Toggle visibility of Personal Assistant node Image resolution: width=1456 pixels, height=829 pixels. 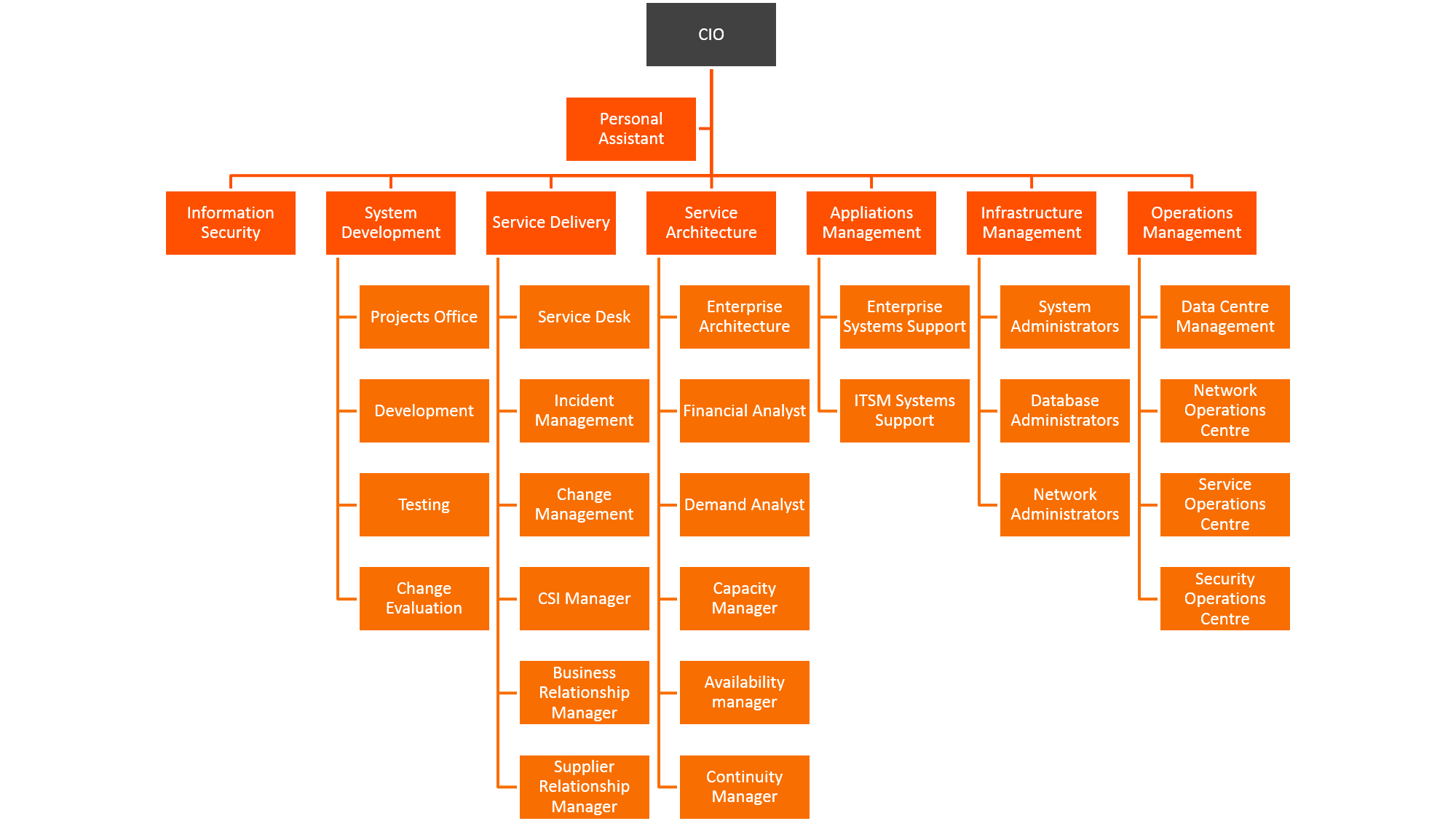pos(630,127)
